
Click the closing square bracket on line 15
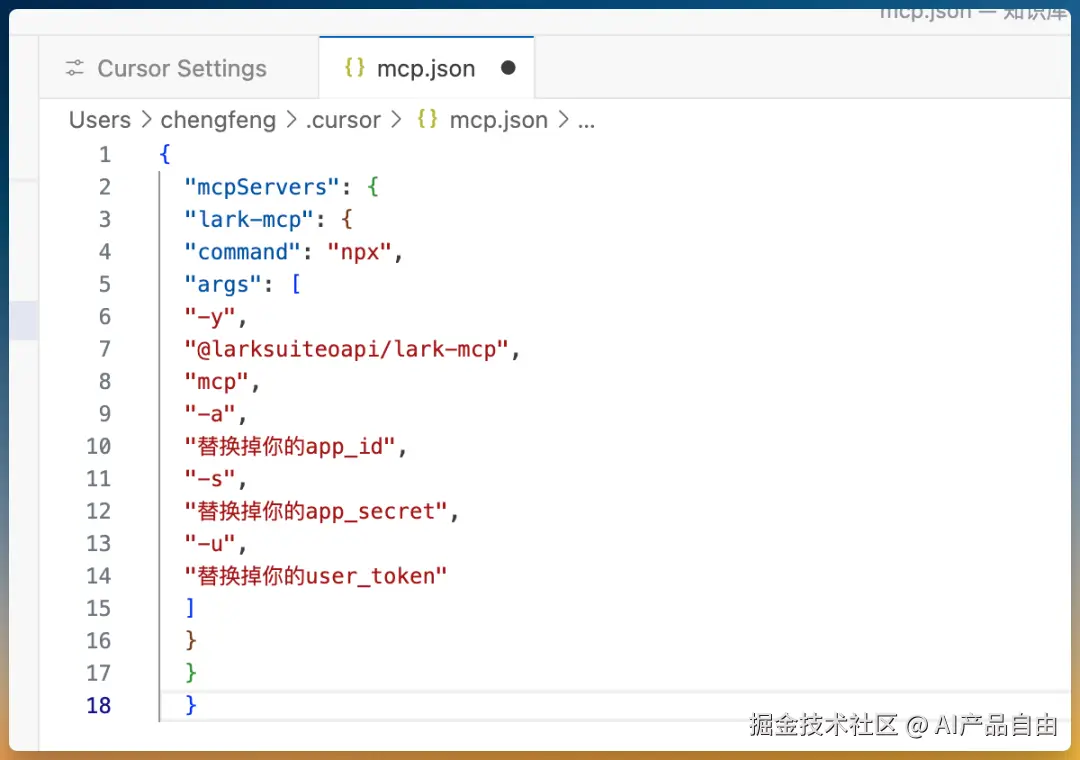(x=190, y=608)
